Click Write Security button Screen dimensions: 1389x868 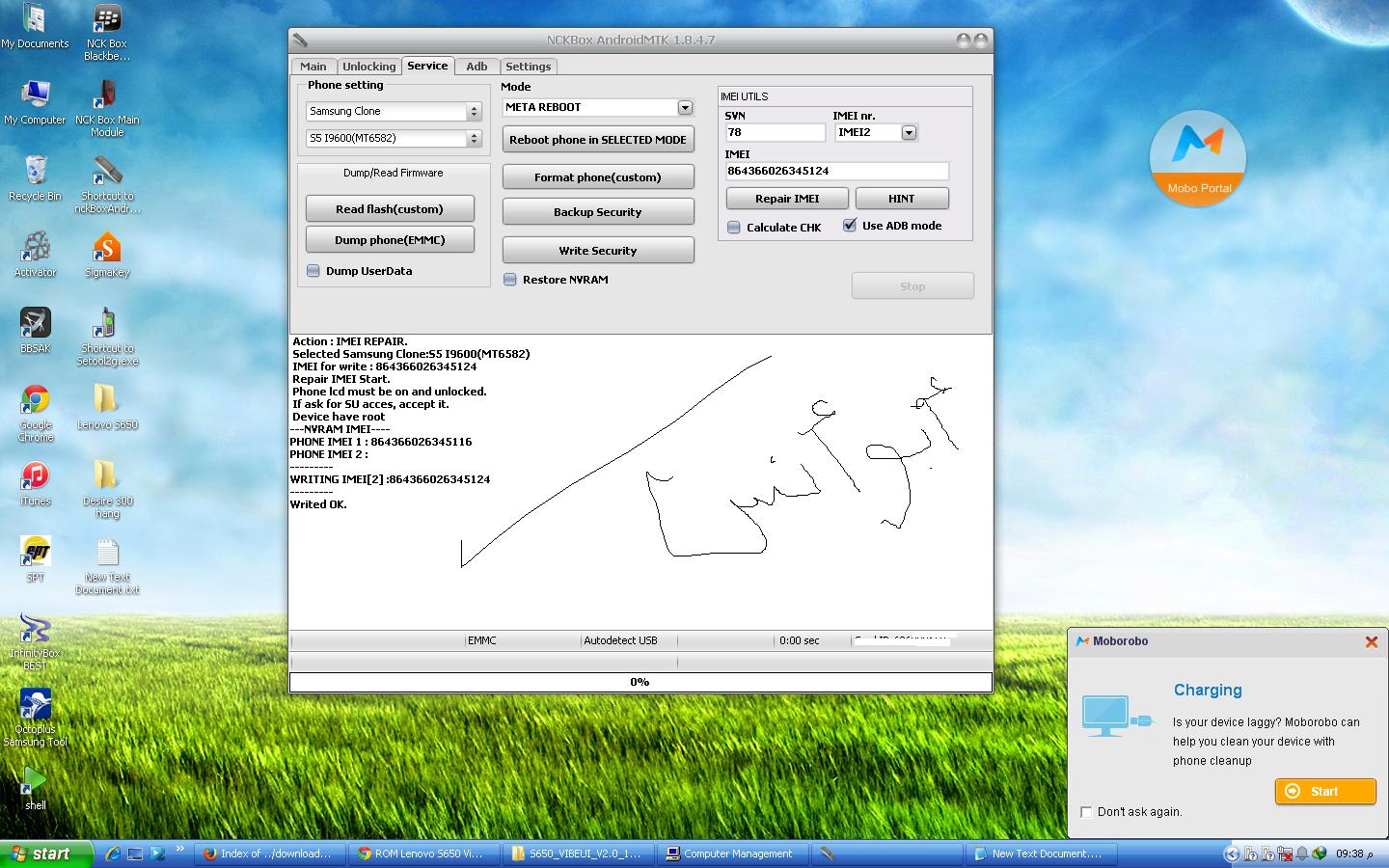(x=598, y=251)
